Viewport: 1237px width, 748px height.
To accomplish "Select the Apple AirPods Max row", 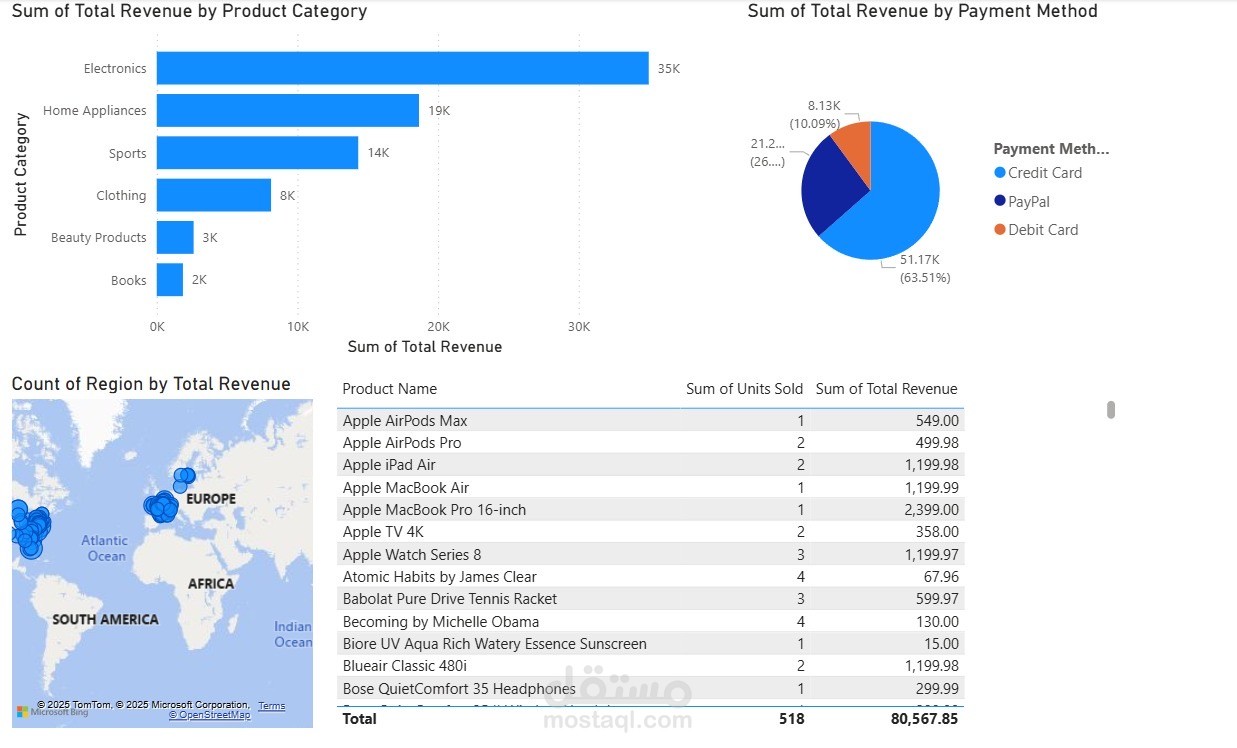I will (x=651, y=421).
